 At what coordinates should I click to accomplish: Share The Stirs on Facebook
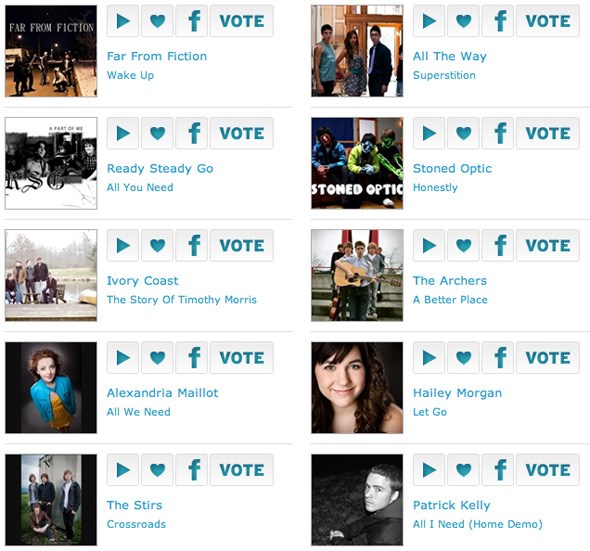[x=192, y=470]
